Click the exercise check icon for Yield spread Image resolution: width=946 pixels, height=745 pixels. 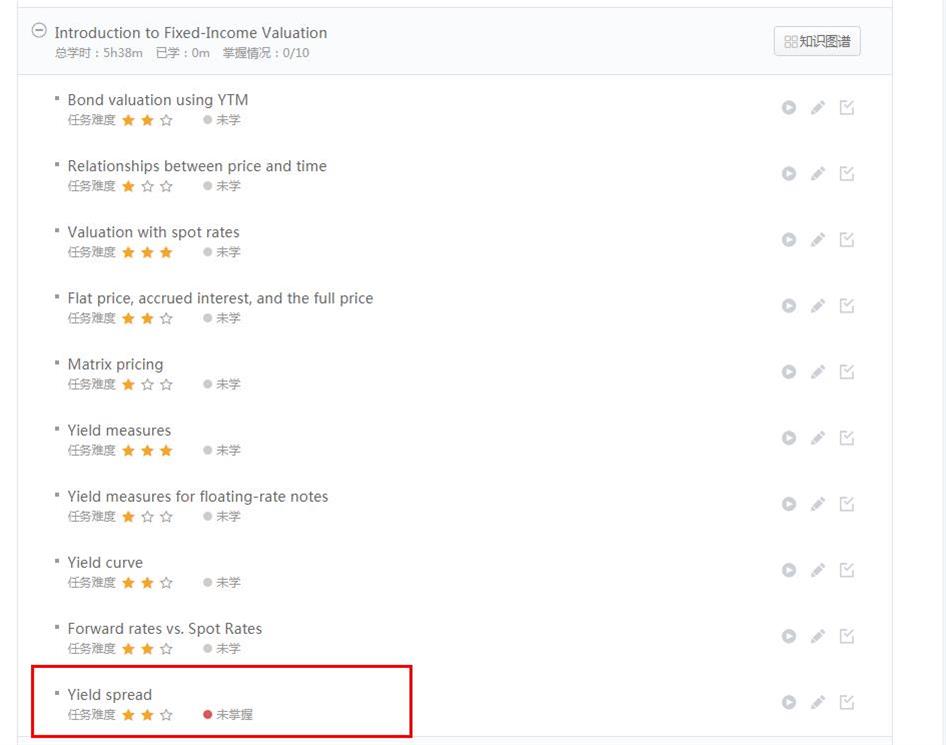pos(847,702)
